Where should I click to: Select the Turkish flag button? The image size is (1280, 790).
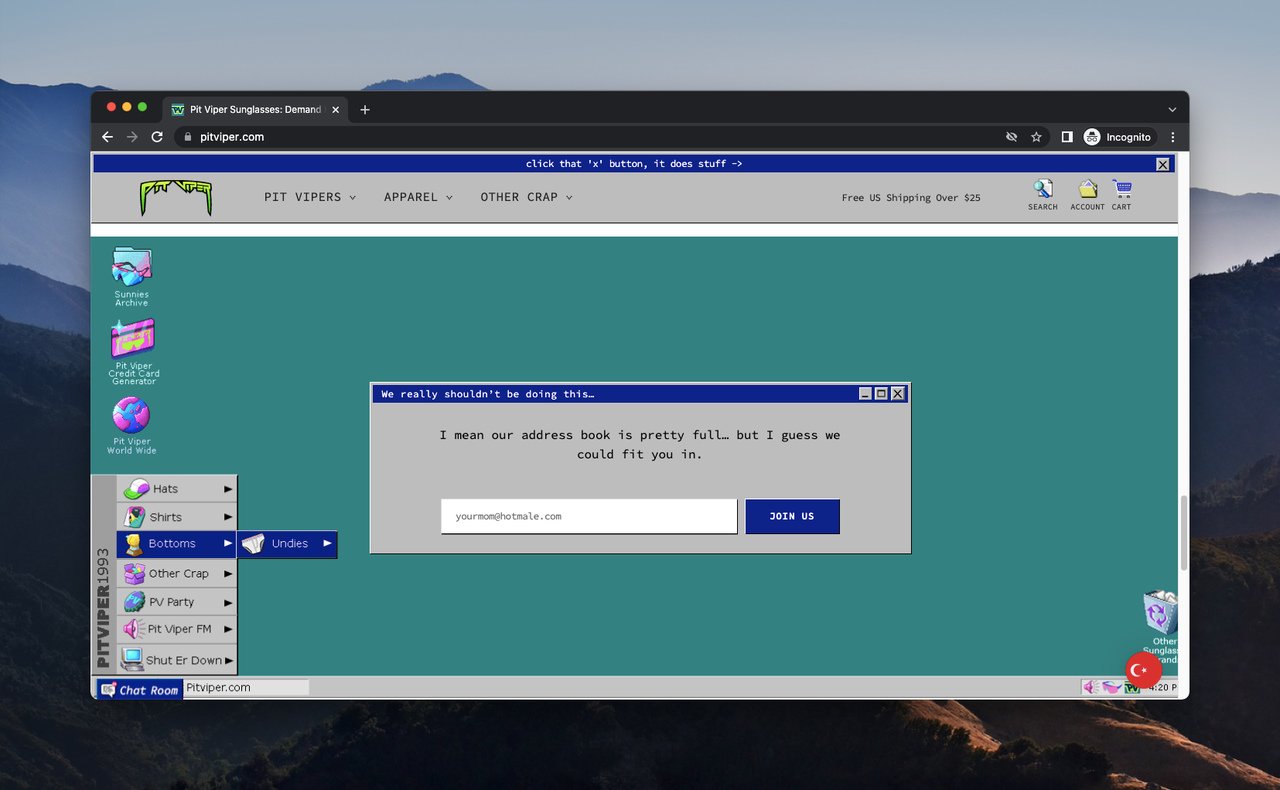pos(1142,670)
